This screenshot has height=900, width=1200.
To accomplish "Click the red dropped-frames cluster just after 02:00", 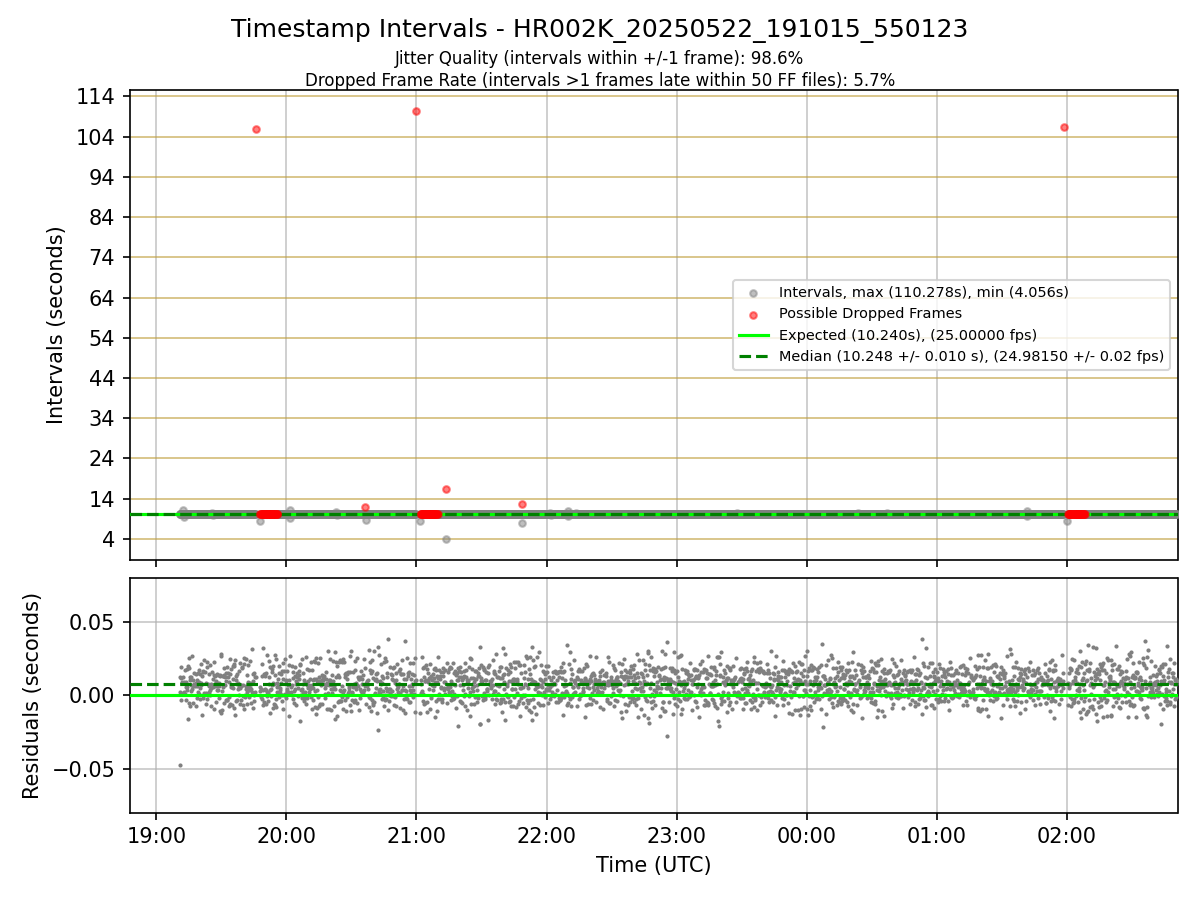I will [x=1077, y=514].
